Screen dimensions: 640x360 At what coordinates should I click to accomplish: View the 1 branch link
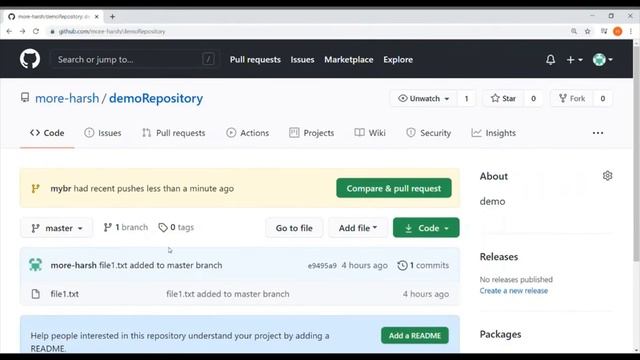point(126,227)
